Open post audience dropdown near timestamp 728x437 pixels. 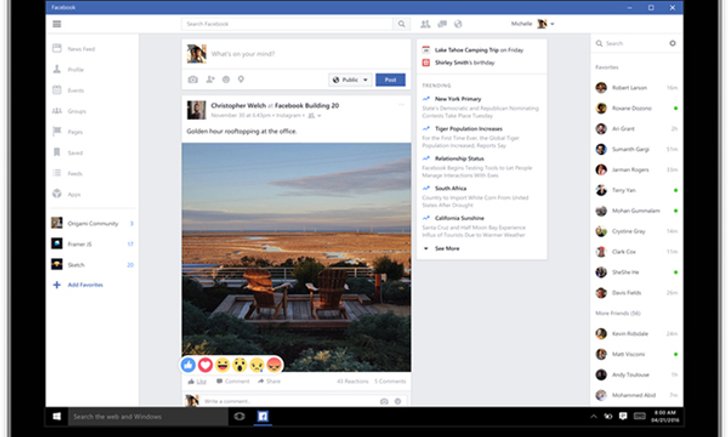tap(315, 115)
